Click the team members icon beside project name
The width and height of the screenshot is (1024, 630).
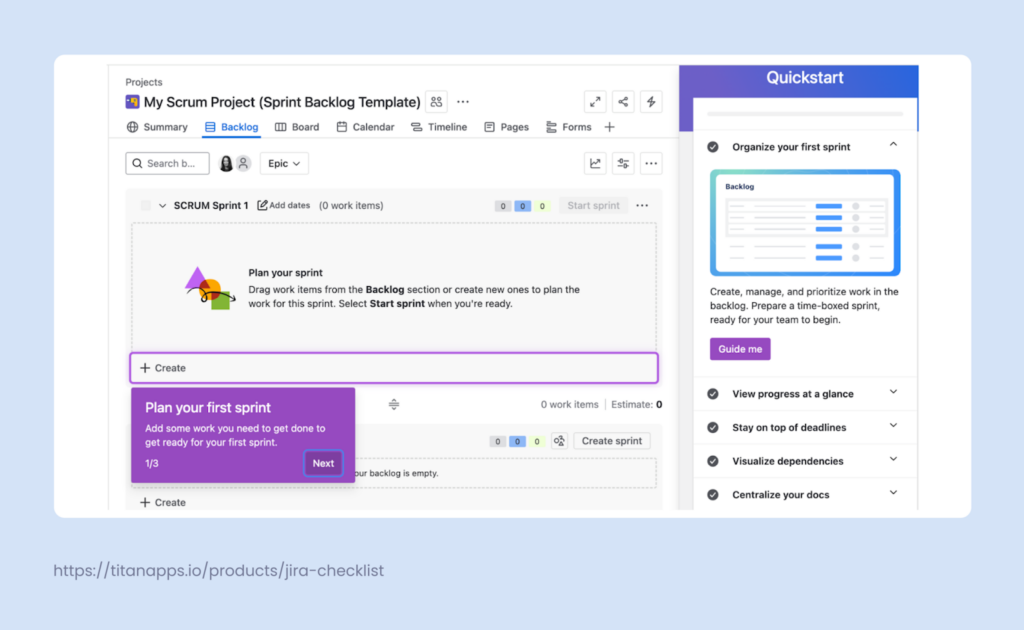tap(435, 101)
